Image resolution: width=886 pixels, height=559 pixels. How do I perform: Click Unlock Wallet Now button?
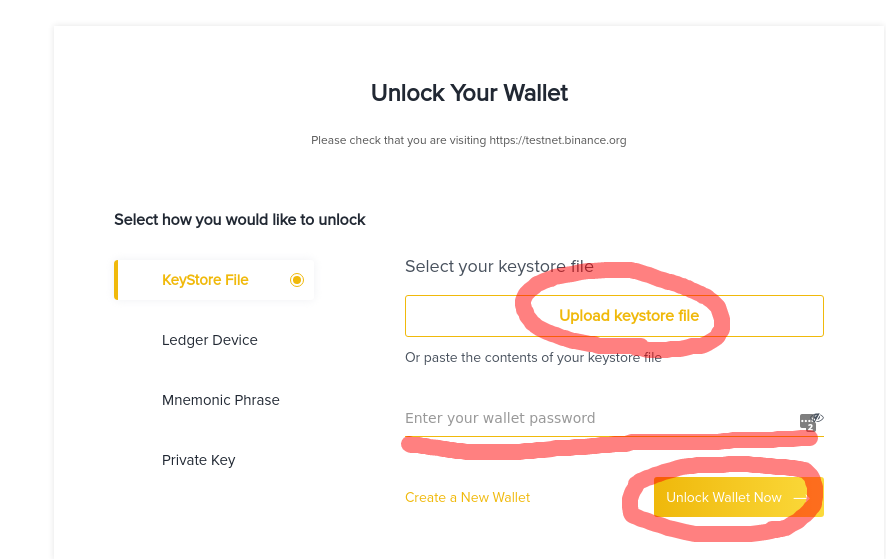(x=724, y=497)
